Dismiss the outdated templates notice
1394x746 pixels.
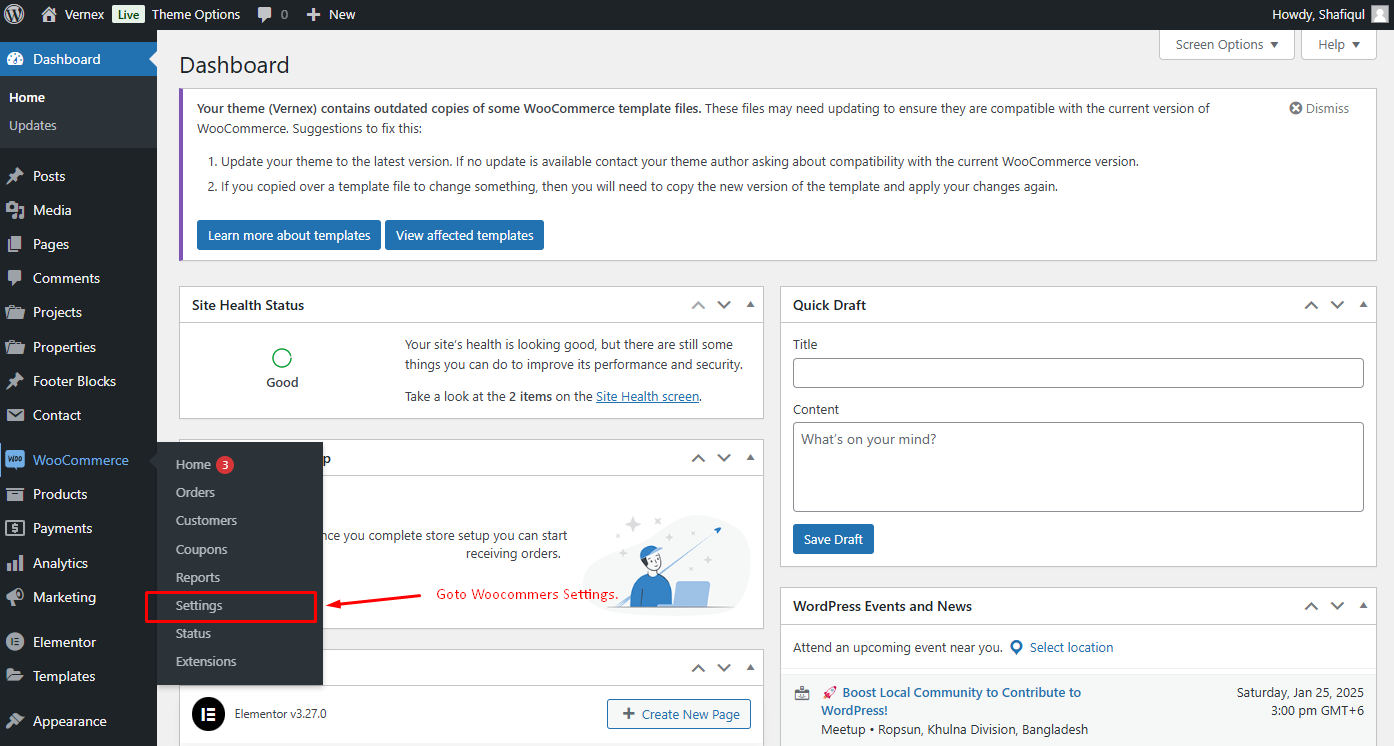(x=1319, y=108)
